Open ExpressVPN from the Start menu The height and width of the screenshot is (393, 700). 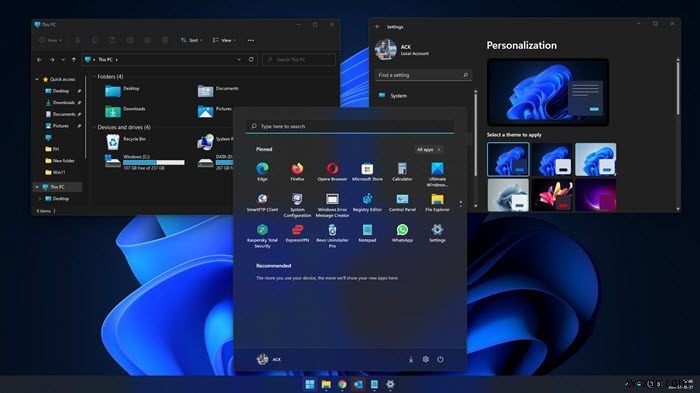coord(297,233)
